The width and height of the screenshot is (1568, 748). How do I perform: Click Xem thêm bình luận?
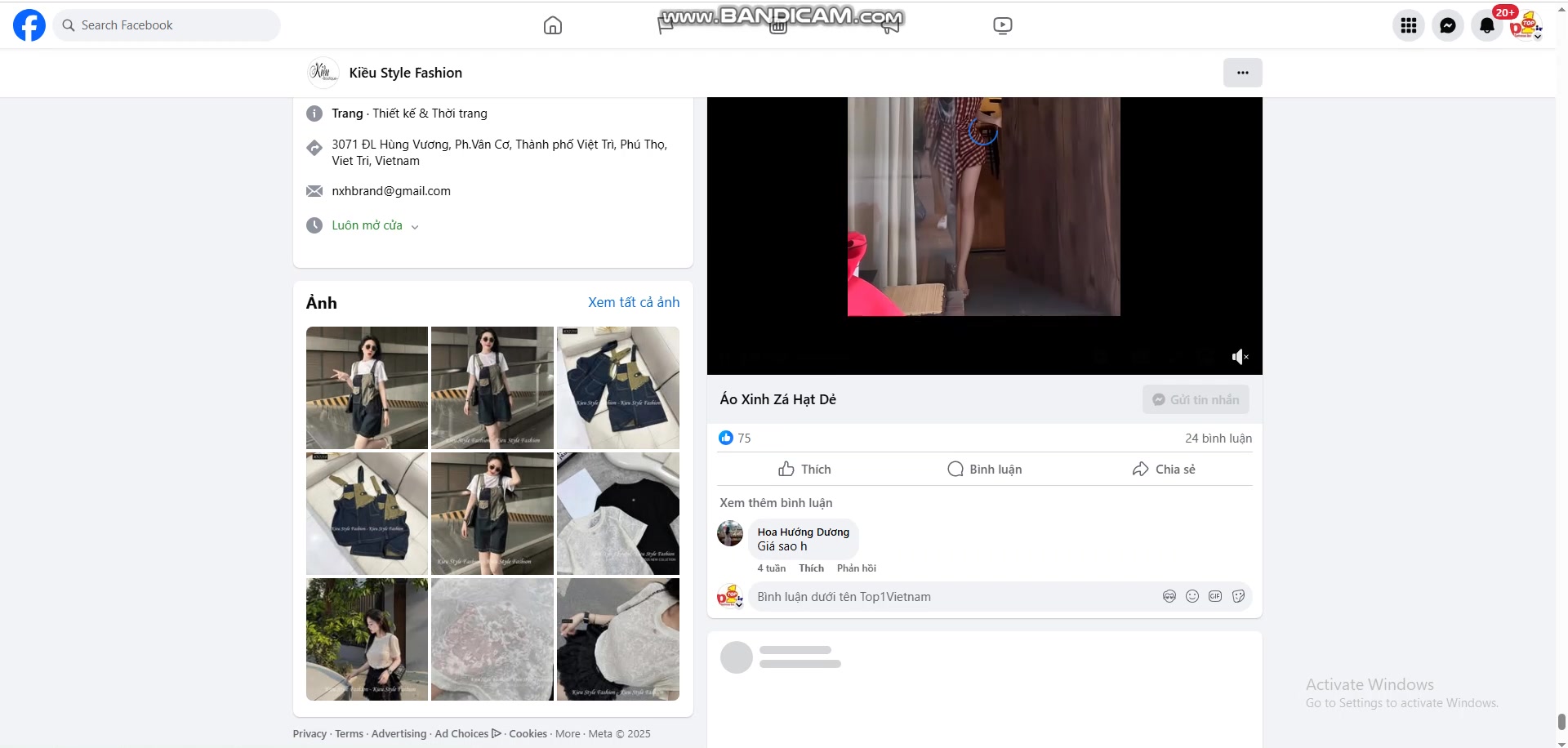pyautogui.click(x=776, y=503)
